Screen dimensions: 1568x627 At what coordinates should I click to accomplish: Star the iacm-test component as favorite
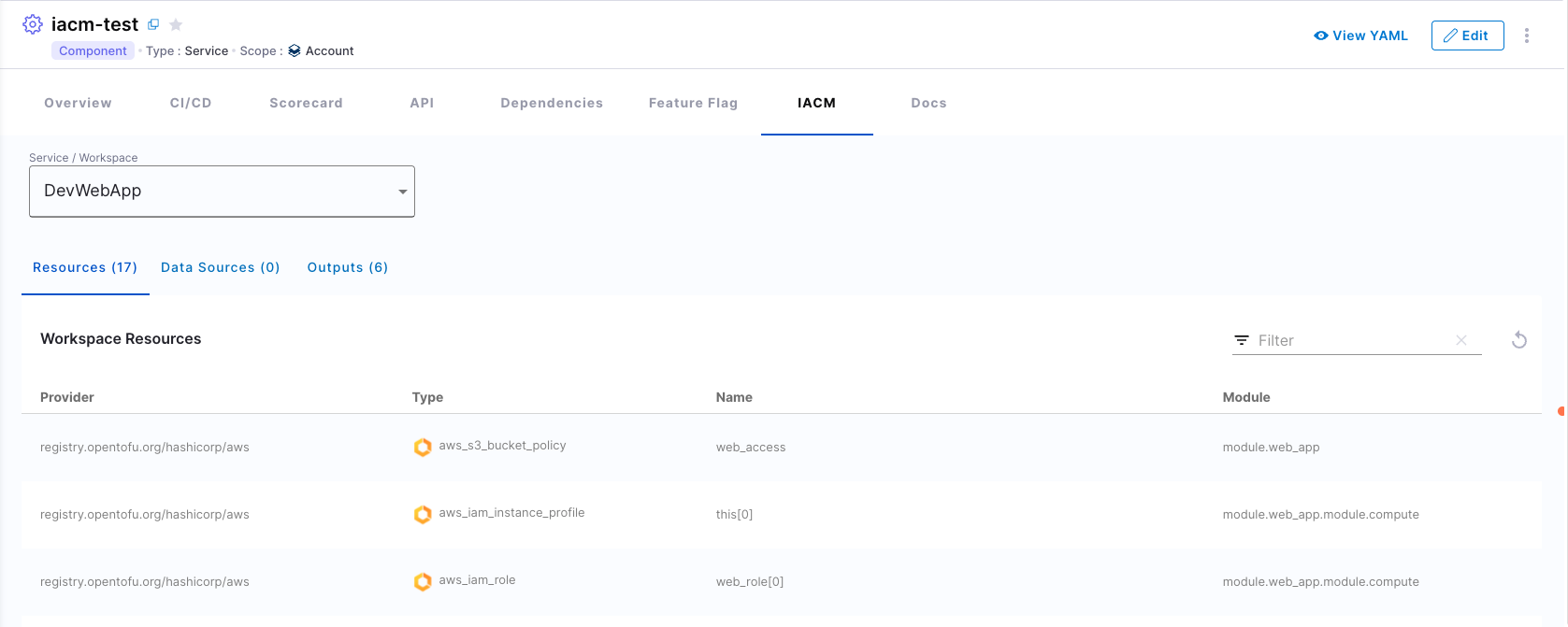pyautogui.click(x=176, y=25)
